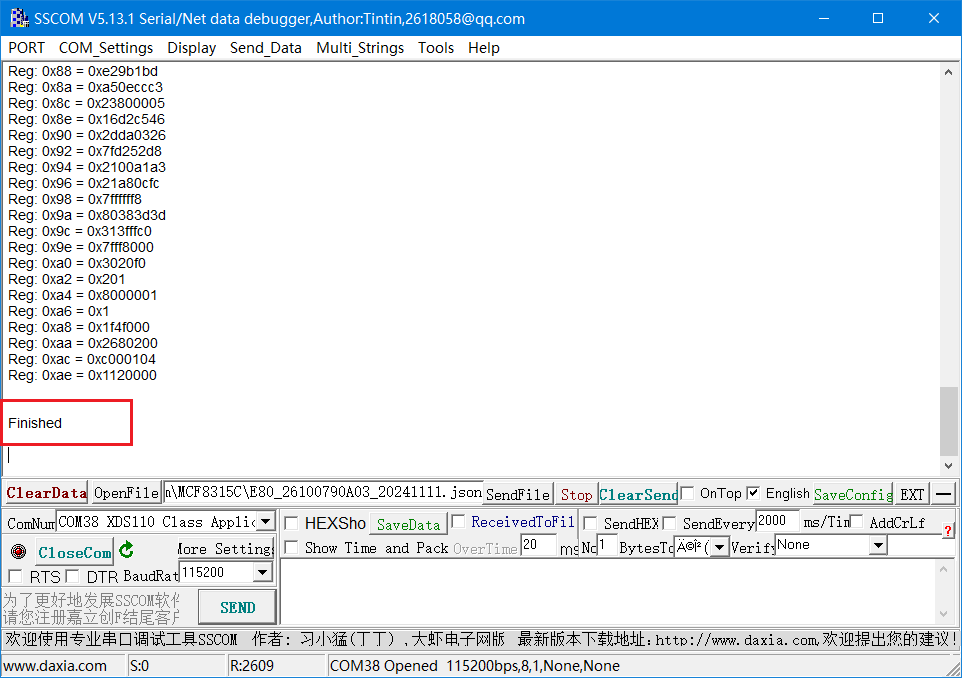Uncheck the English language checkbox
Image resolution: width=962 pixels, height=678 pixels.
coord(753,493)
